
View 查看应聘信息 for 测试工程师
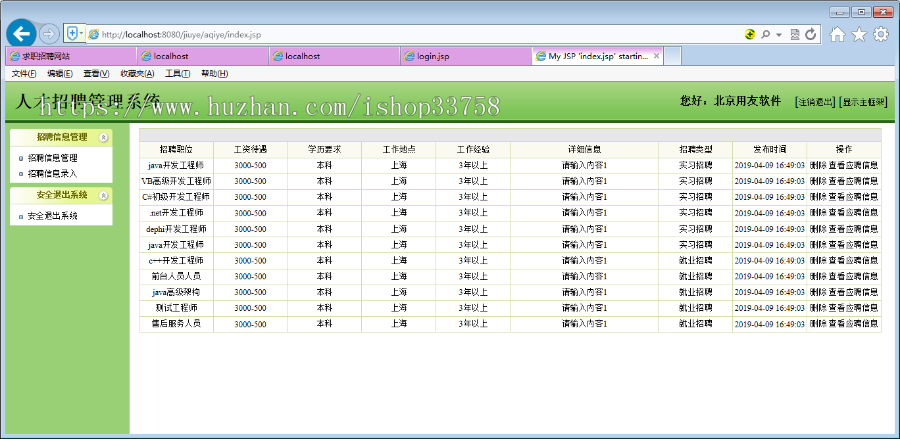pos(854,308)
